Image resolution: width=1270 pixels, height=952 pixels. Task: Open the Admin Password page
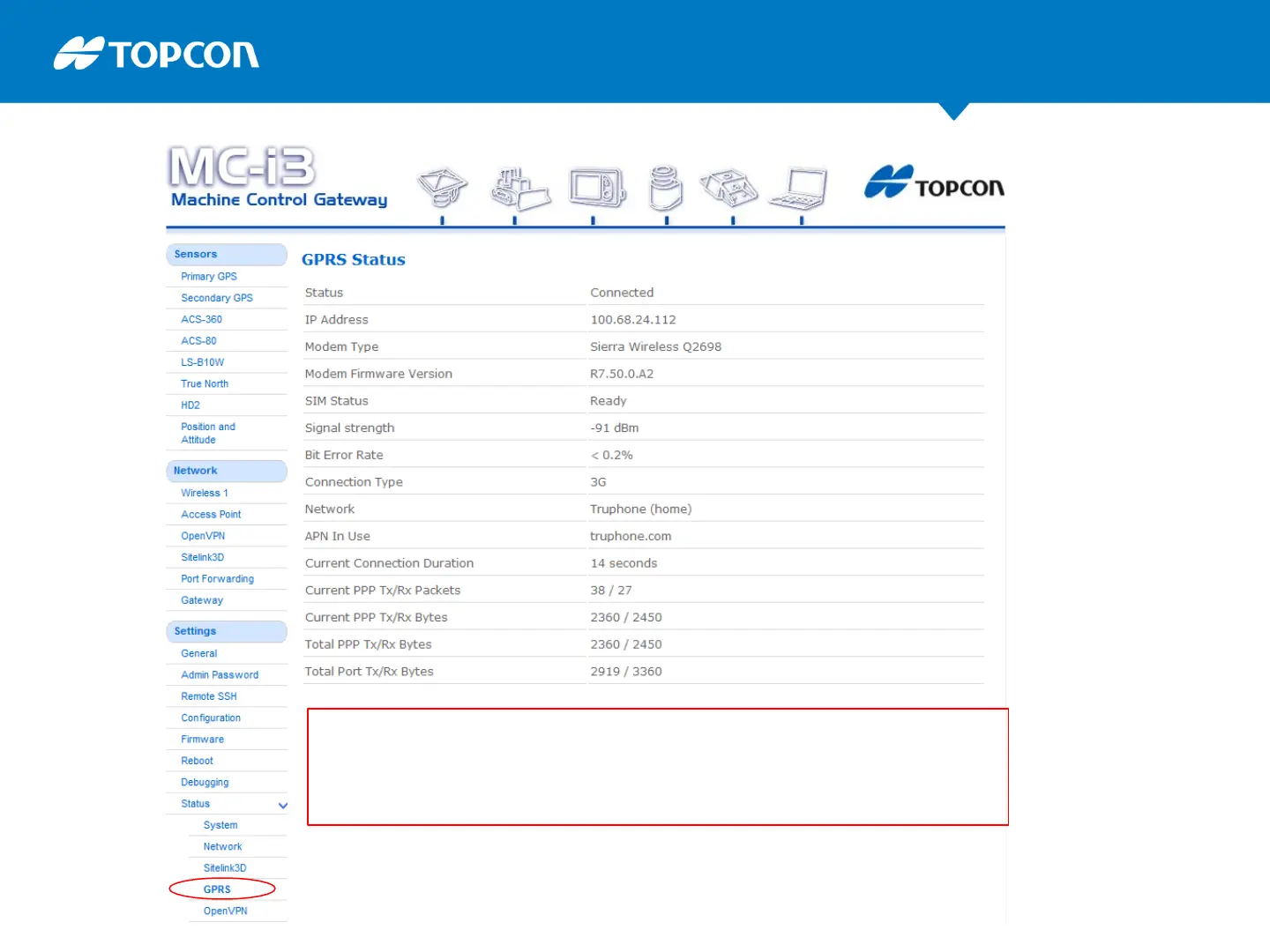[x=220, y=675]
